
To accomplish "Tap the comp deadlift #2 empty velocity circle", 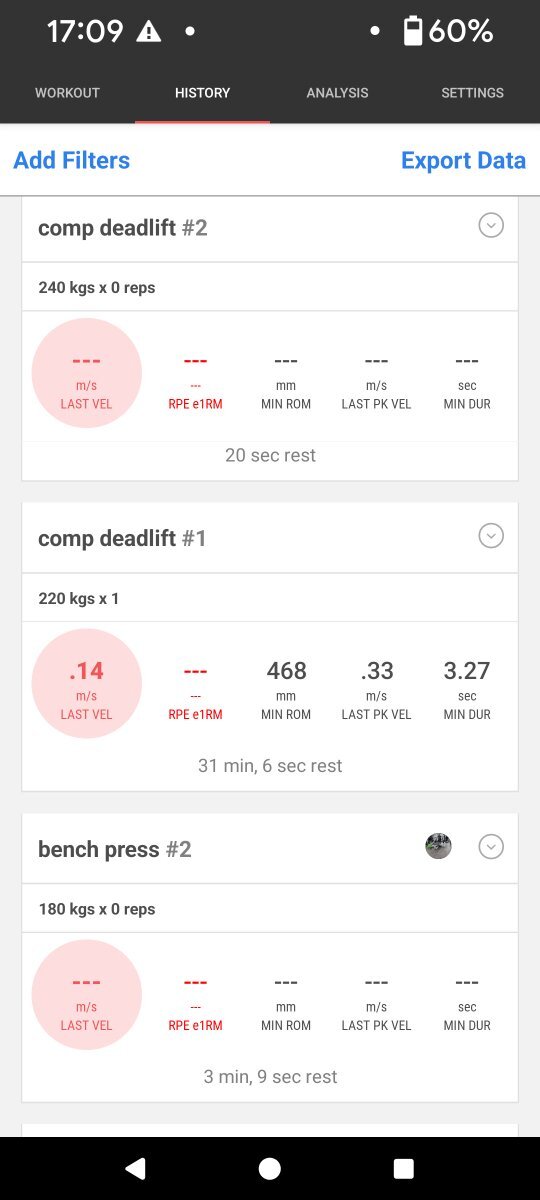I will tap(87, 373).
